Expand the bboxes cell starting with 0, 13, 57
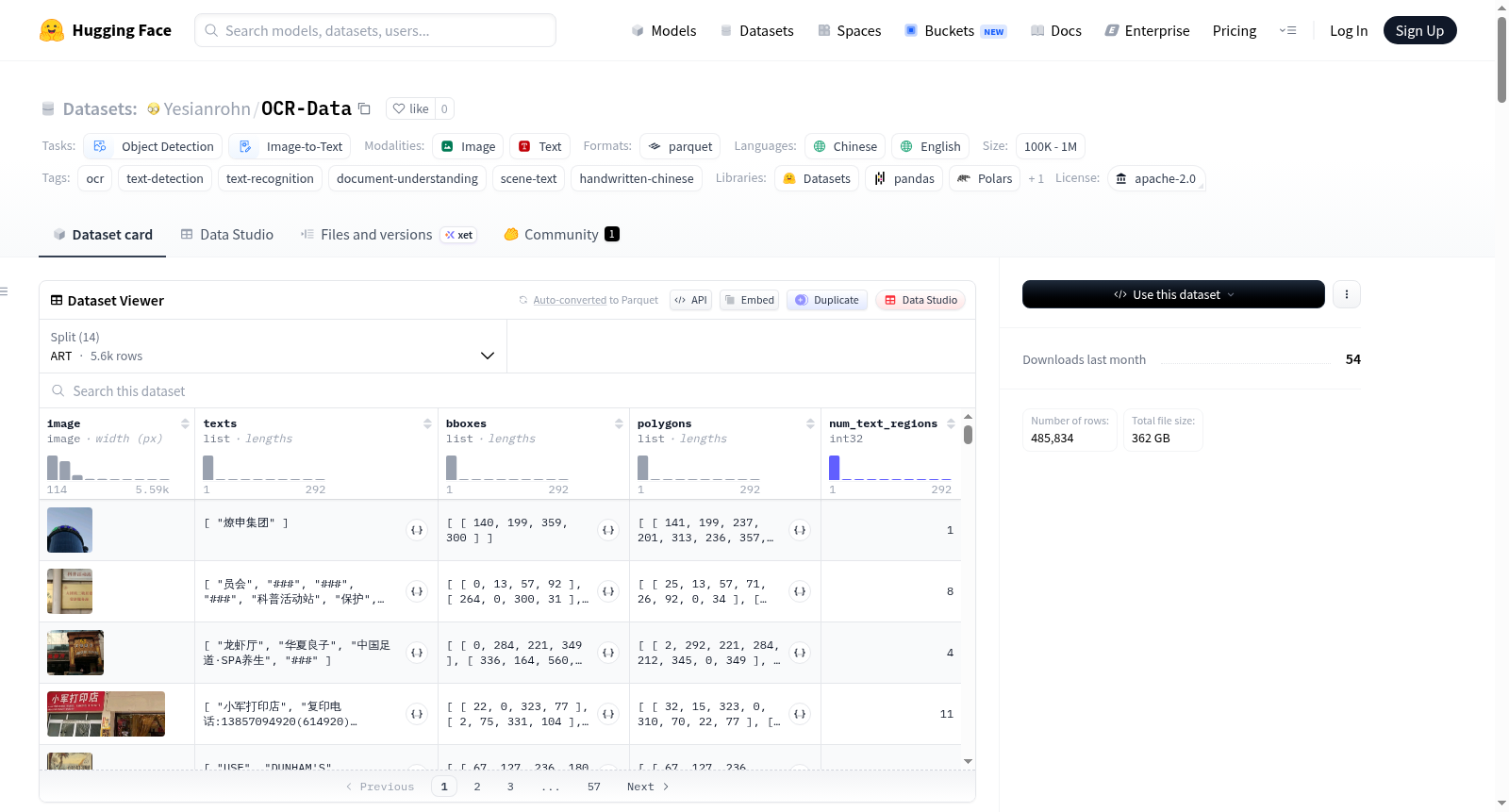 point(608,591)
